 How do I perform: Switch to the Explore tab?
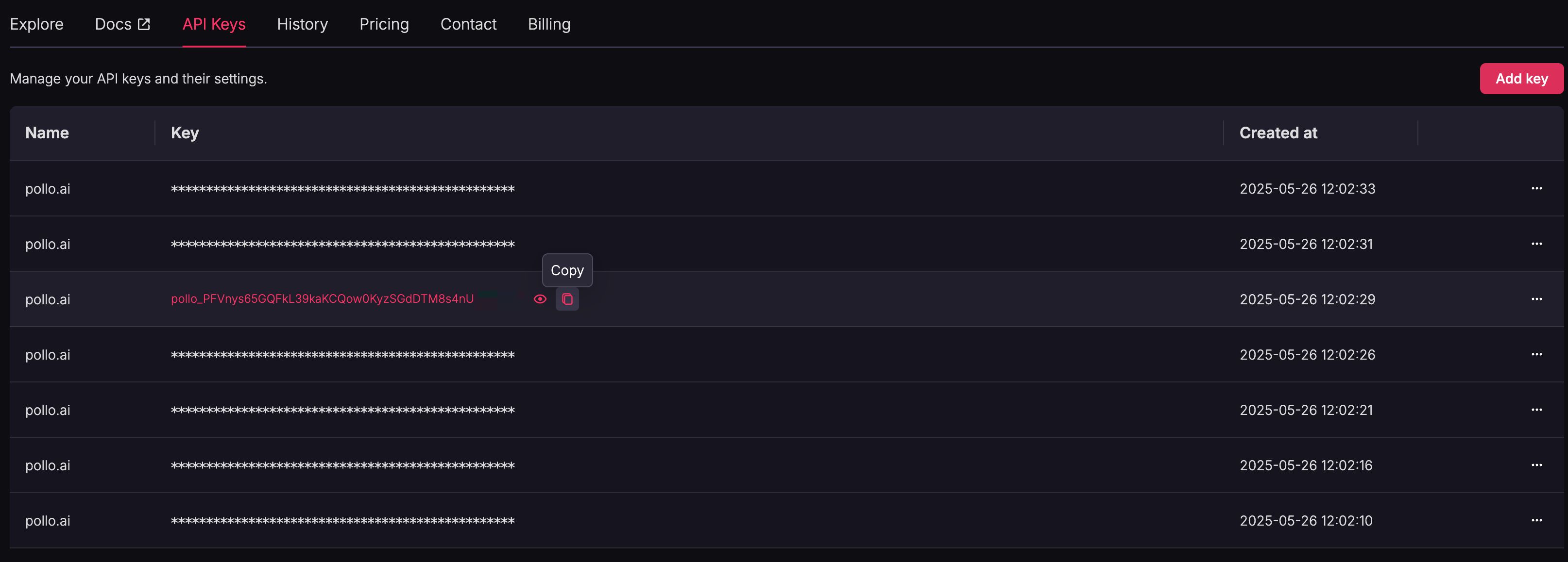pos(36,24)
